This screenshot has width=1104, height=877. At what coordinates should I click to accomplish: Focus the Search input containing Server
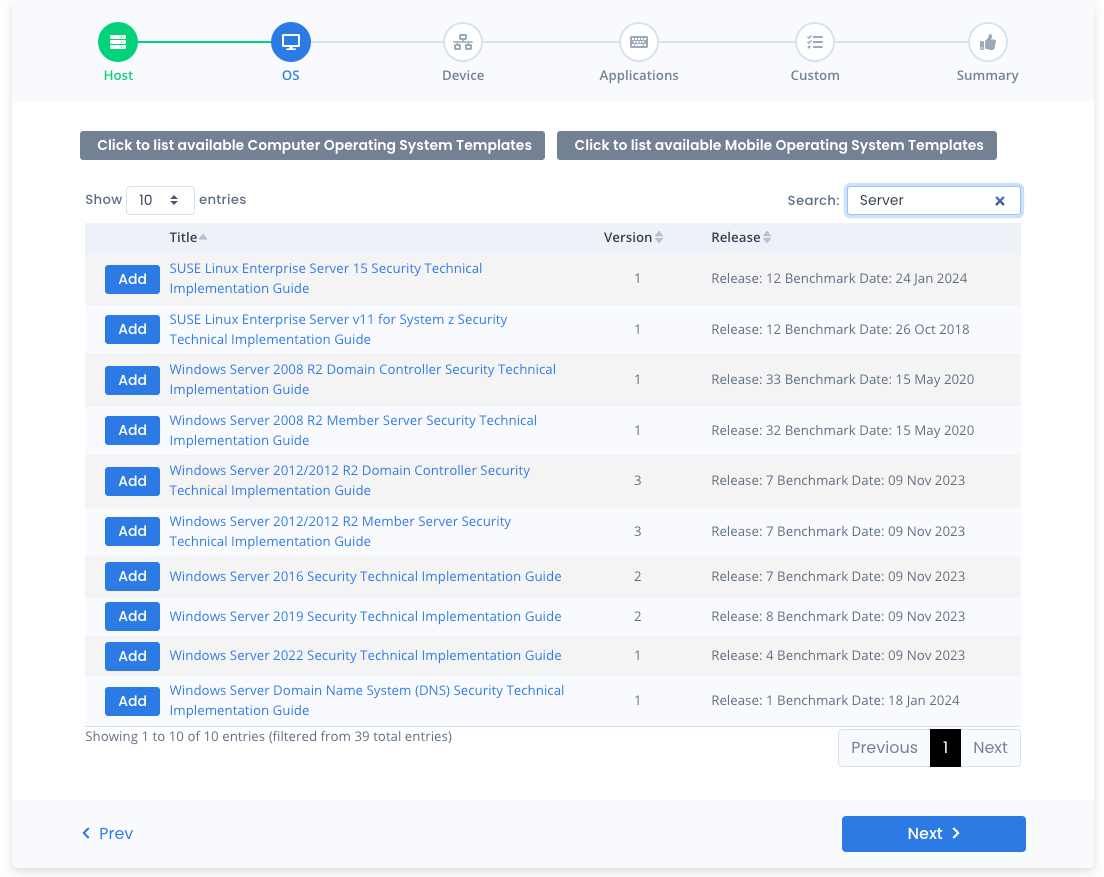[x=933, y=201]
